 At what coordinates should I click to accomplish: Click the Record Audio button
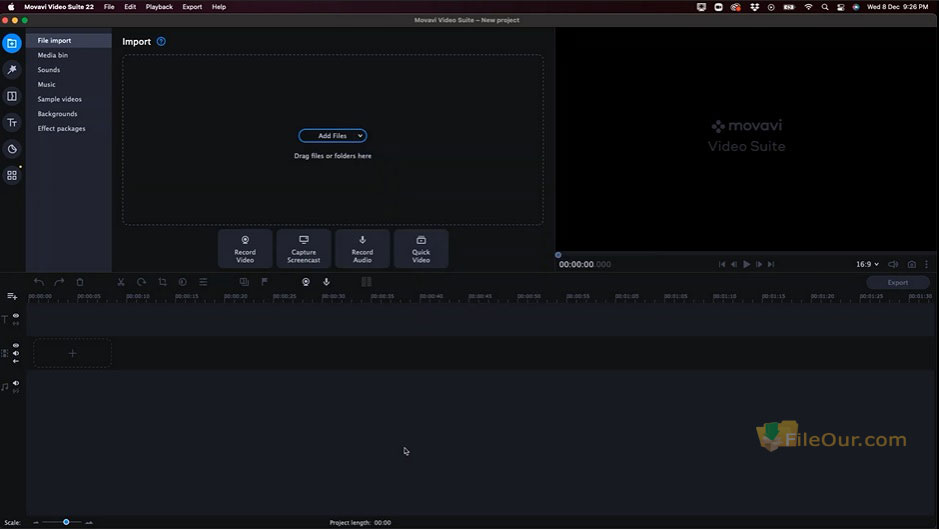(x=362, y=249)
